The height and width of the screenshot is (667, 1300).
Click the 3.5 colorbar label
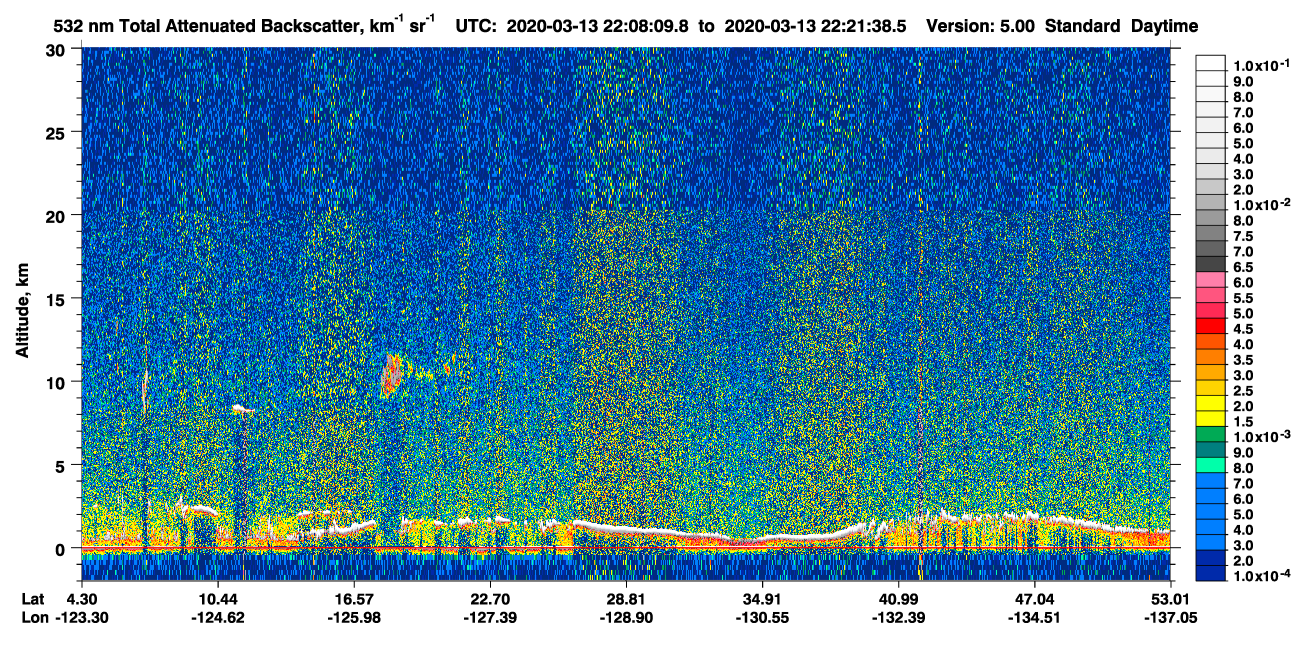click(x=1243, y=359)
